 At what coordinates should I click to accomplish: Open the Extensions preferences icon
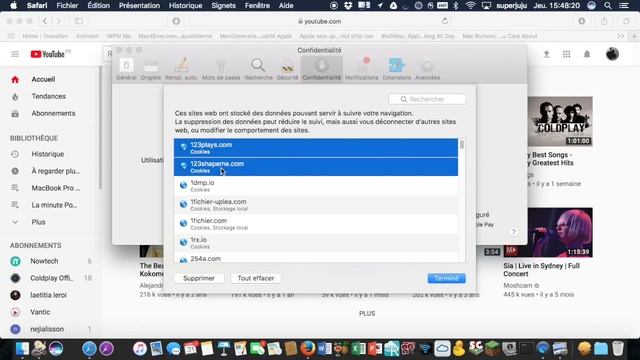tap(396, 69)
